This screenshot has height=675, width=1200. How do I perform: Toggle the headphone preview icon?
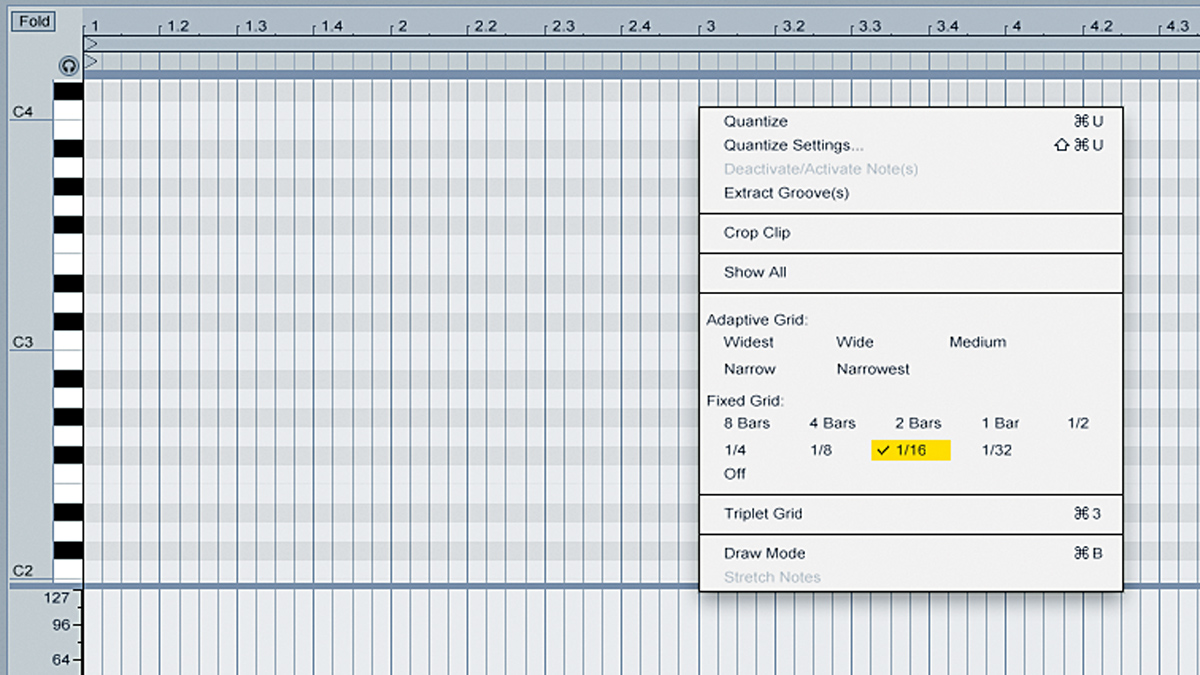pyautogui.click(x=68, y=66)
